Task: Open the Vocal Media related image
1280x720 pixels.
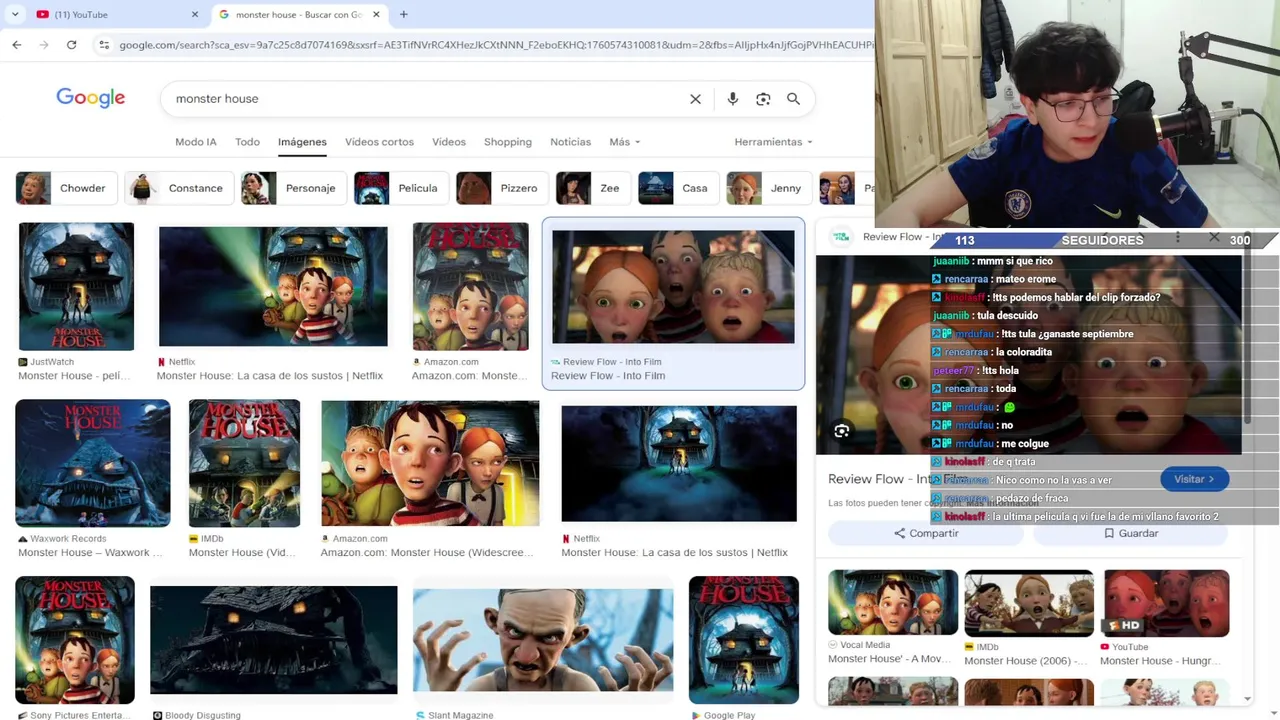Action: pos(893,603)
